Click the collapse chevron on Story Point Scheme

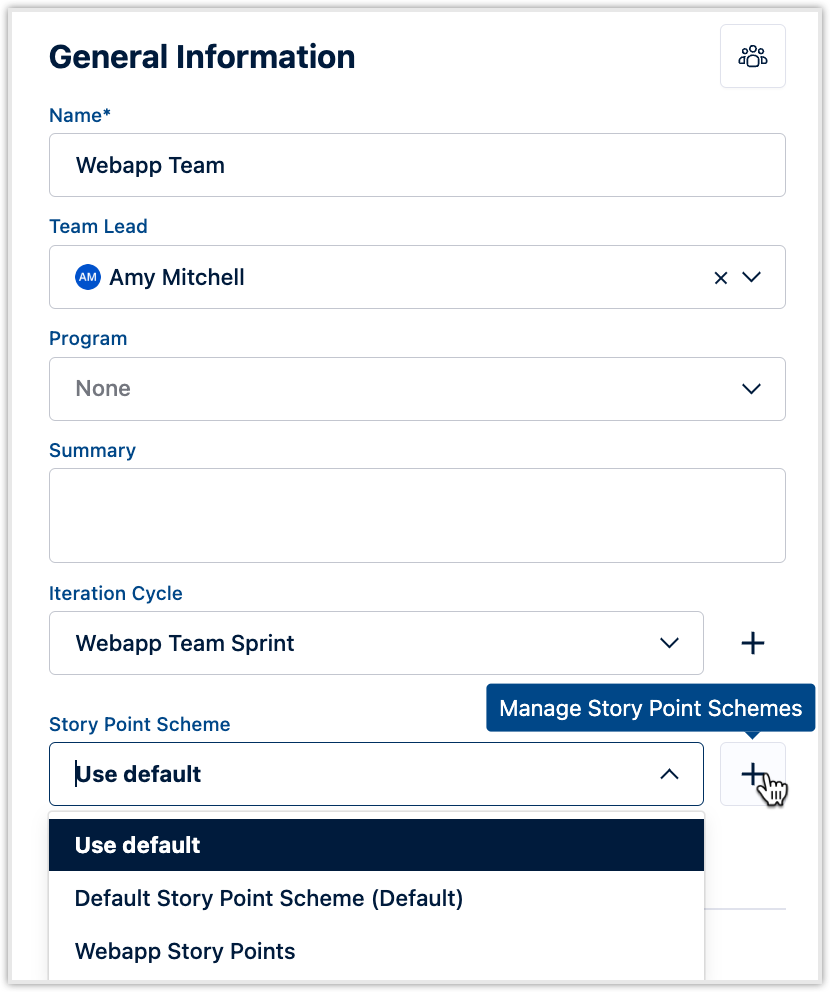tap(669, 774)
